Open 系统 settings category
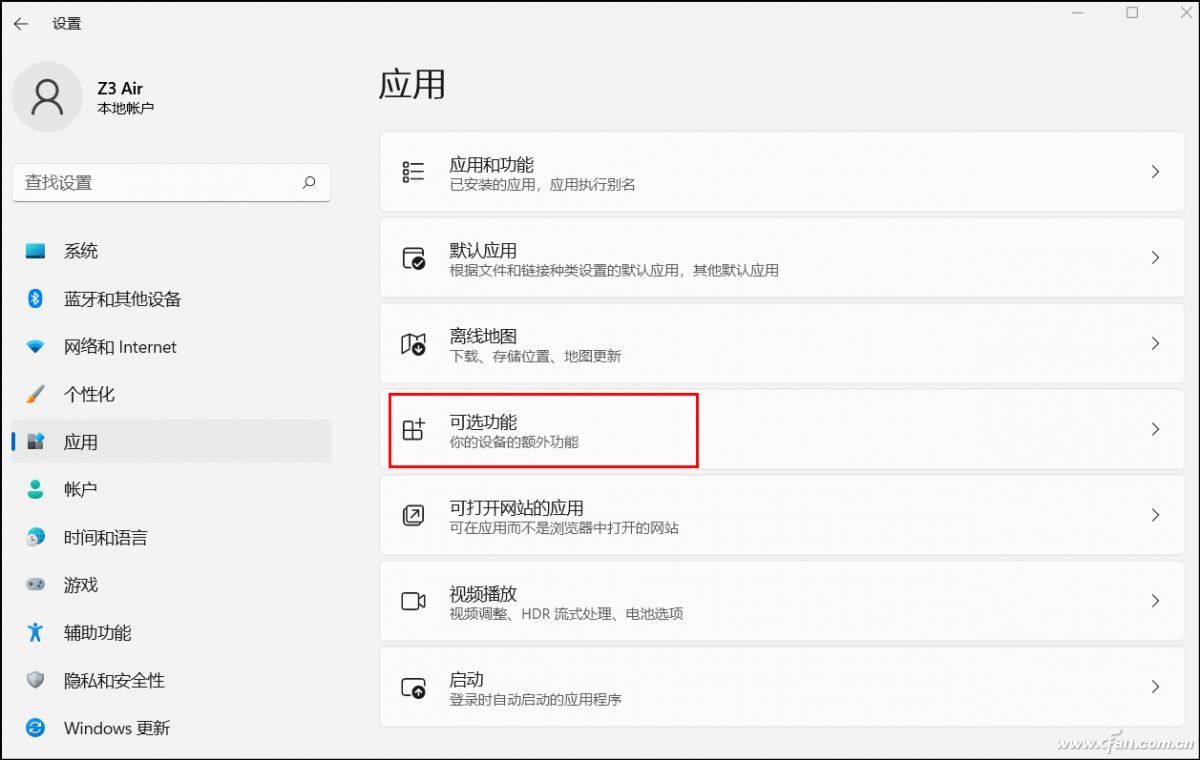The height and width of the screenshot is (760, 1200). coord(171,251)
